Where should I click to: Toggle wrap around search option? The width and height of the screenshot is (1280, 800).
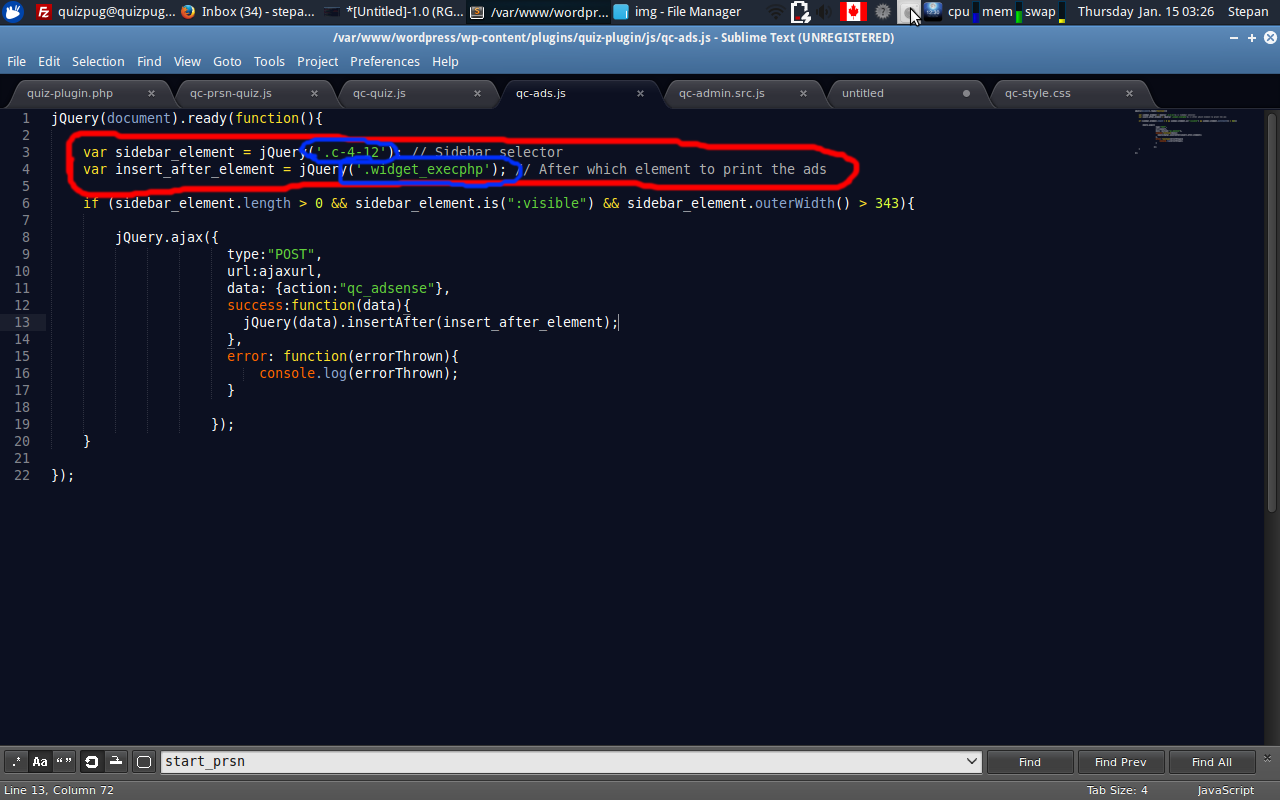[x=92, y=762]
